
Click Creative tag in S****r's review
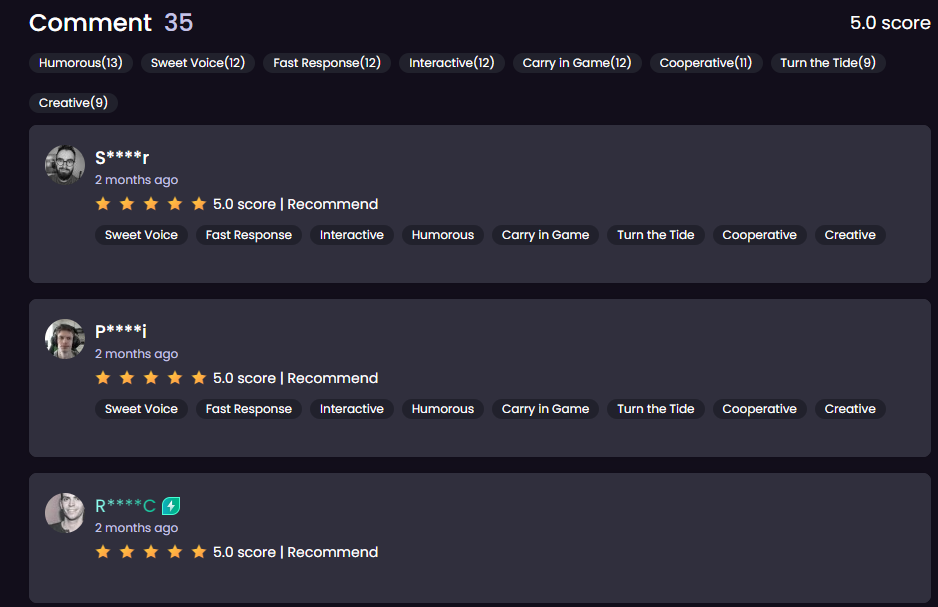pyautogui.click(x=850, y=235)
